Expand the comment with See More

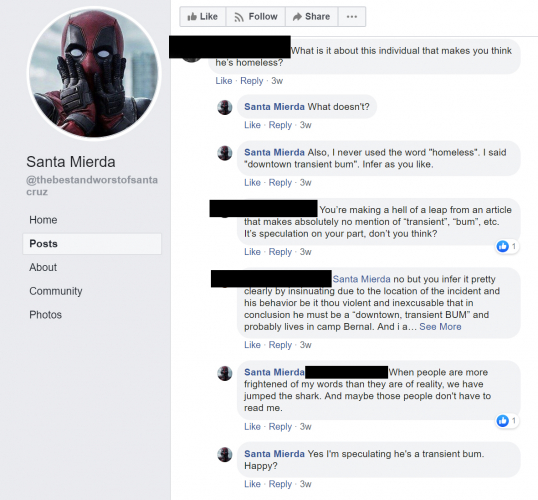pos(440,327)
